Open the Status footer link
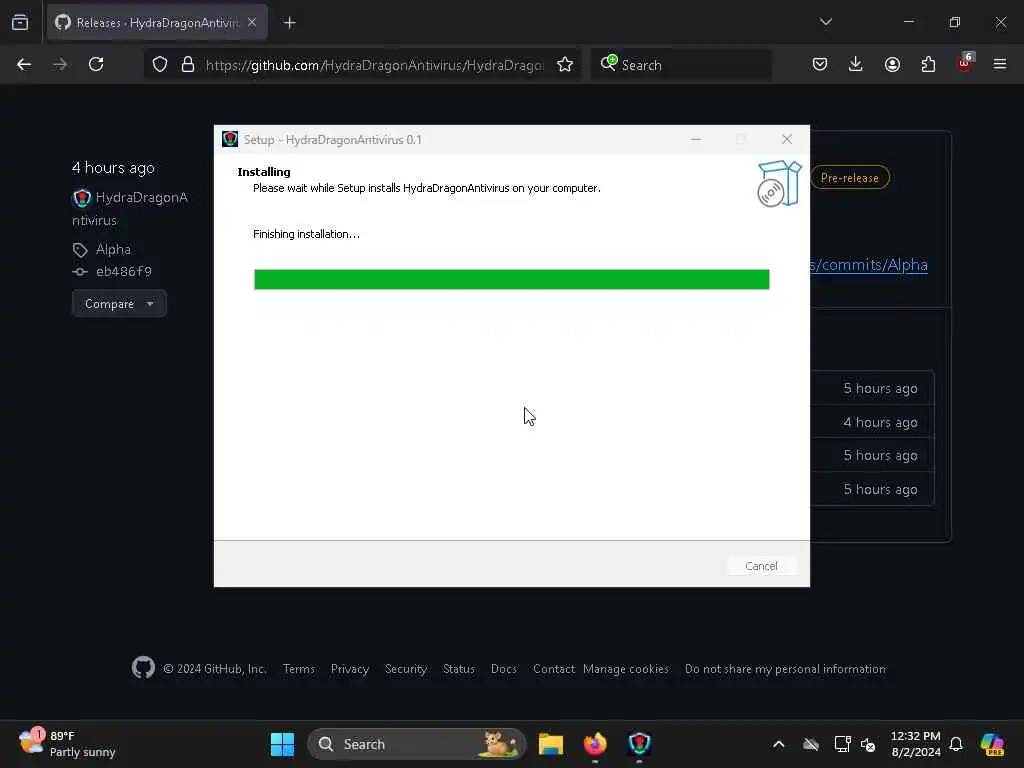This screenshot has width=1024, height=768. coord(458,669)
